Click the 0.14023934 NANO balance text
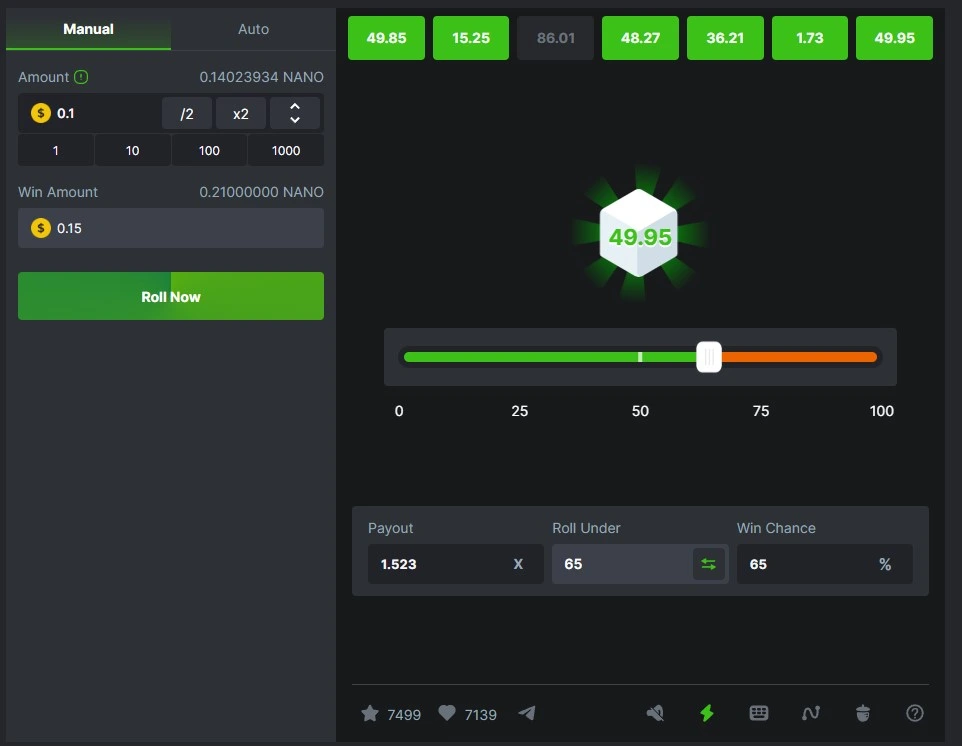This screenshot has height=746, width=962. pos(261,77)
